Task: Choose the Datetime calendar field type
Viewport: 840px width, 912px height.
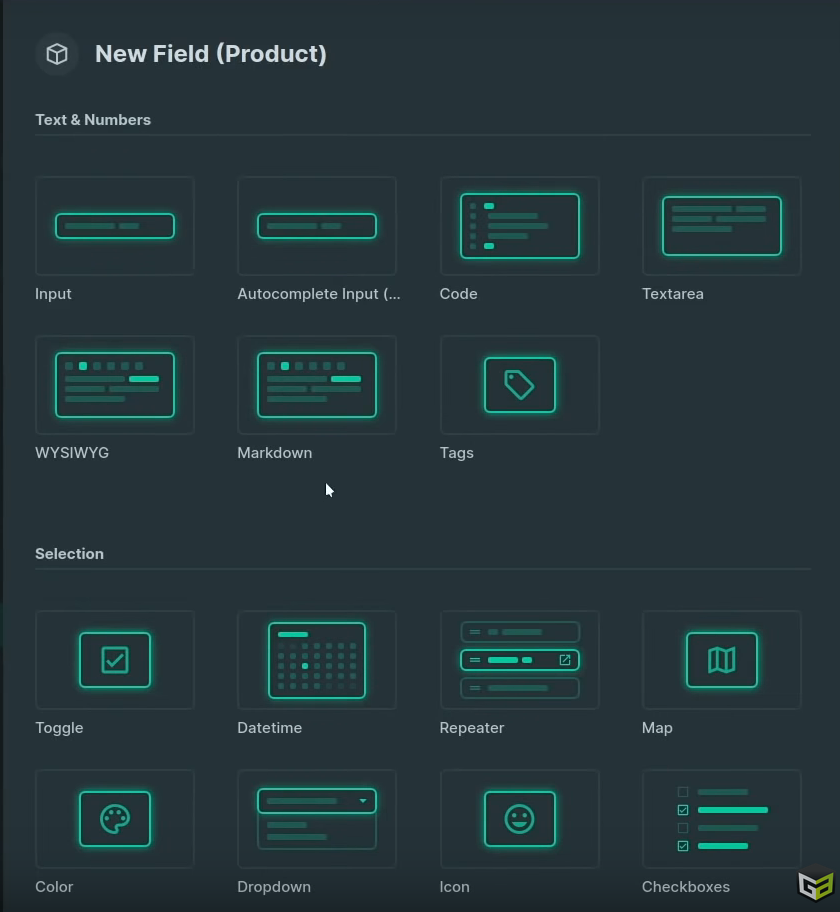Action: 317,660
